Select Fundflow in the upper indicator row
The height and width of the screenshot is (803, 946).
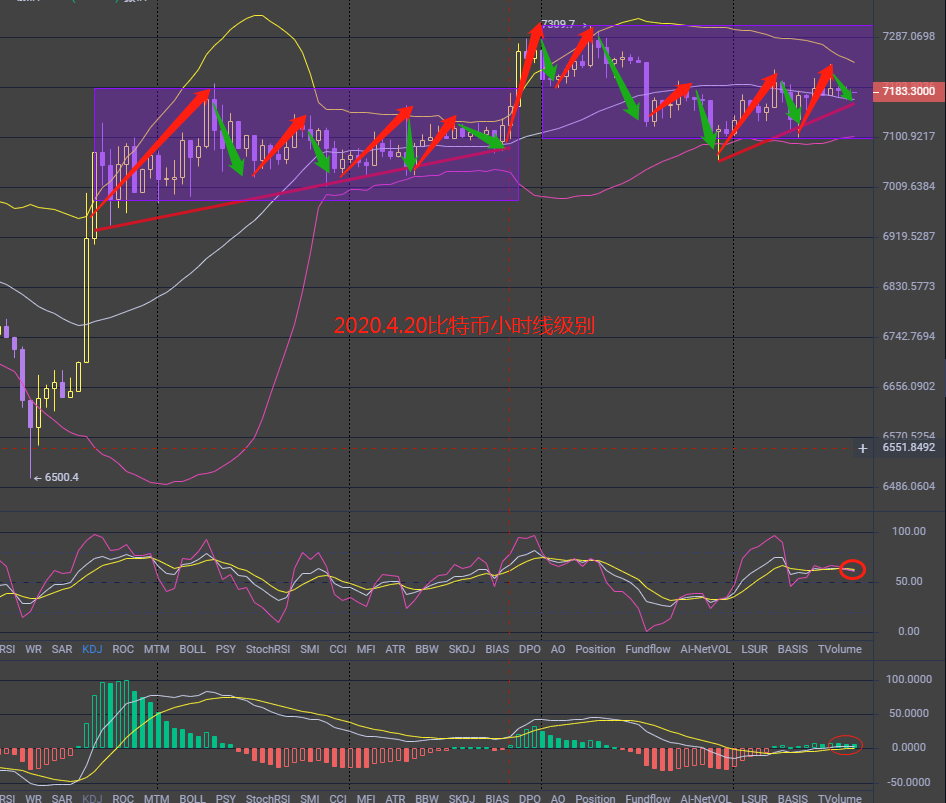point(648,649)
